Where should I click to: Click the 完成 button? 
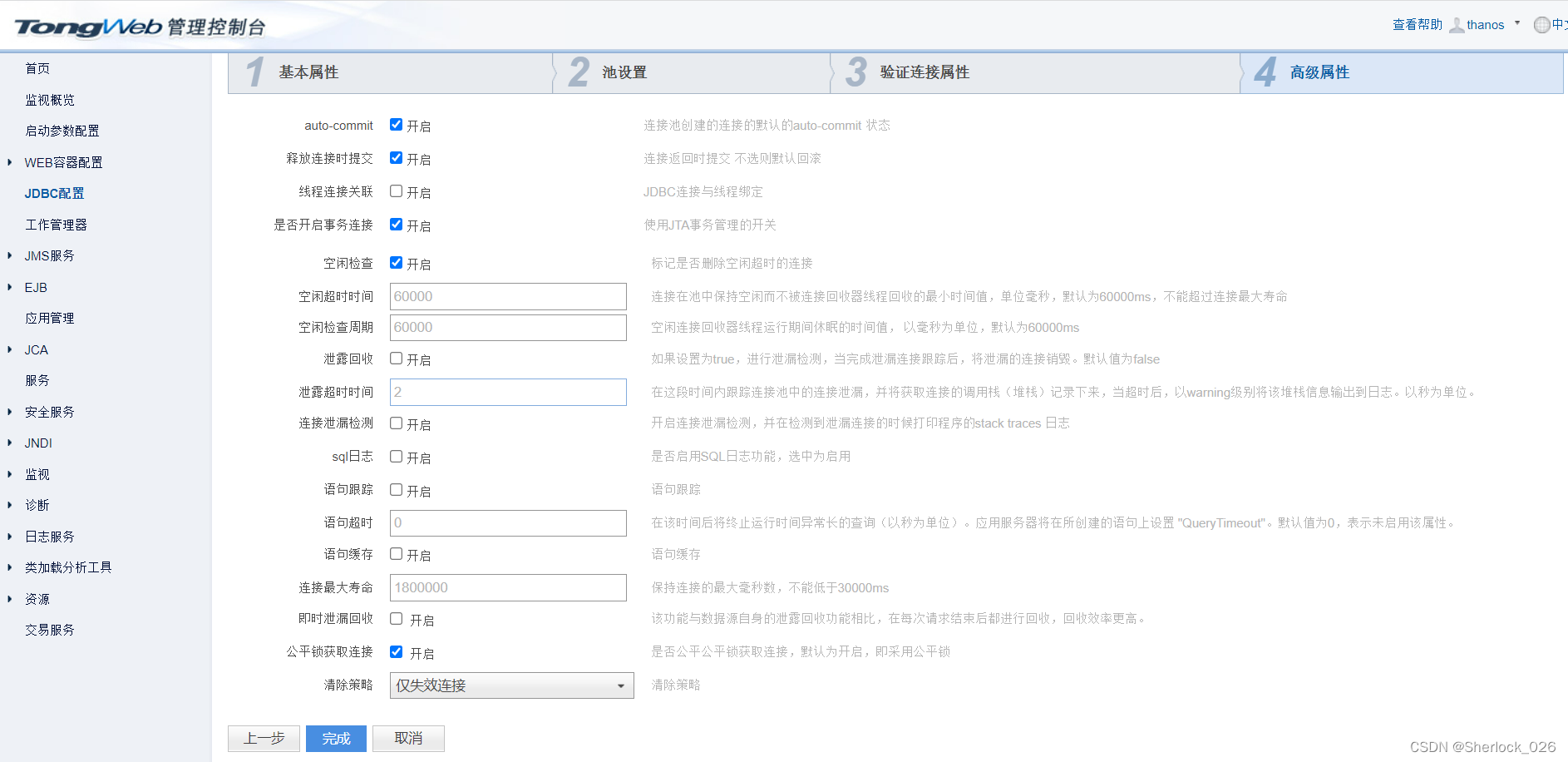coord(336,738)
